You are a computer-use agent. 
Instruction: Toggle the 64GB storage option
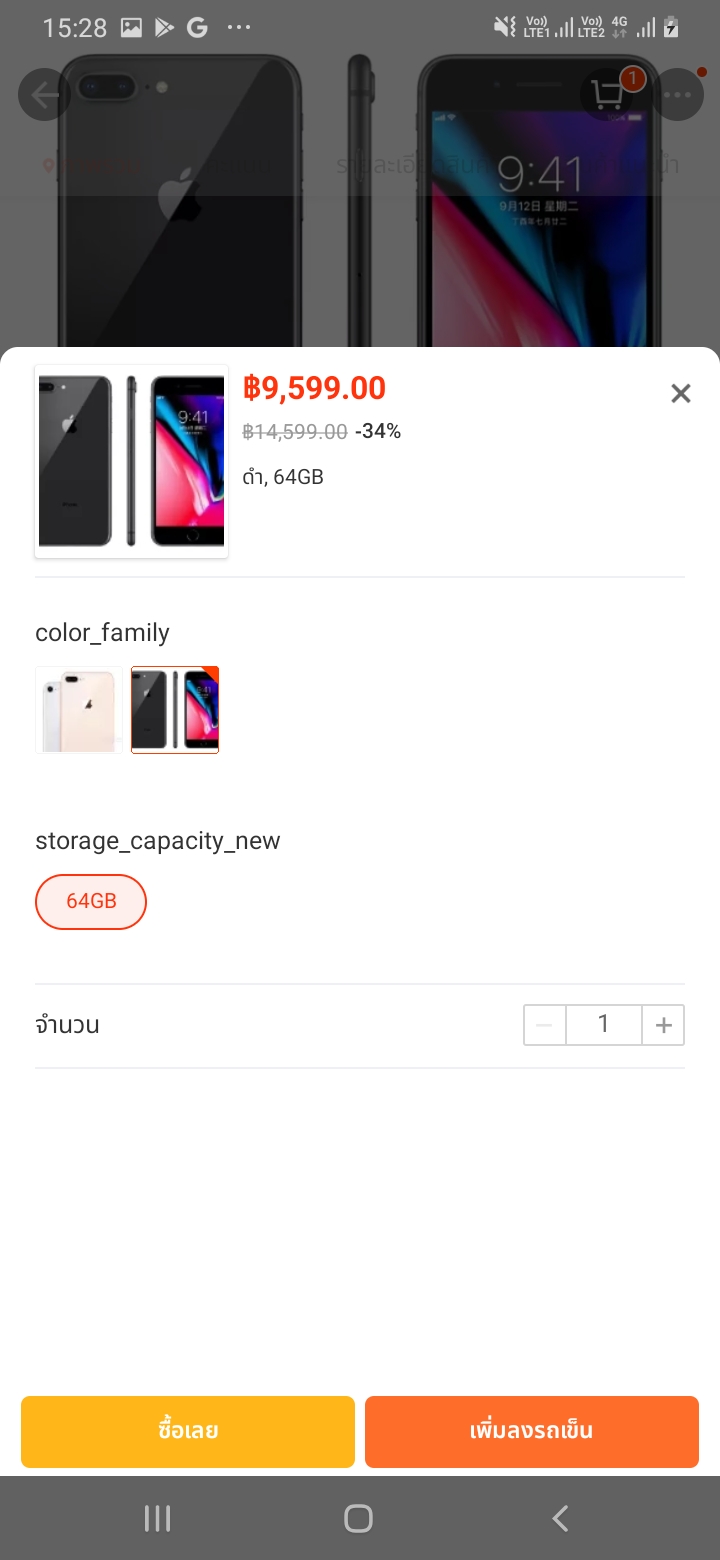91,901
